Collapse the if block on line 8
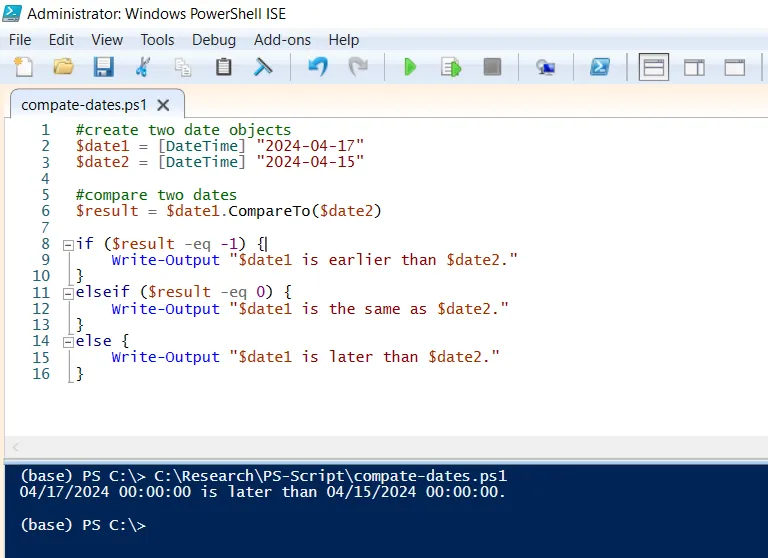 67,244
